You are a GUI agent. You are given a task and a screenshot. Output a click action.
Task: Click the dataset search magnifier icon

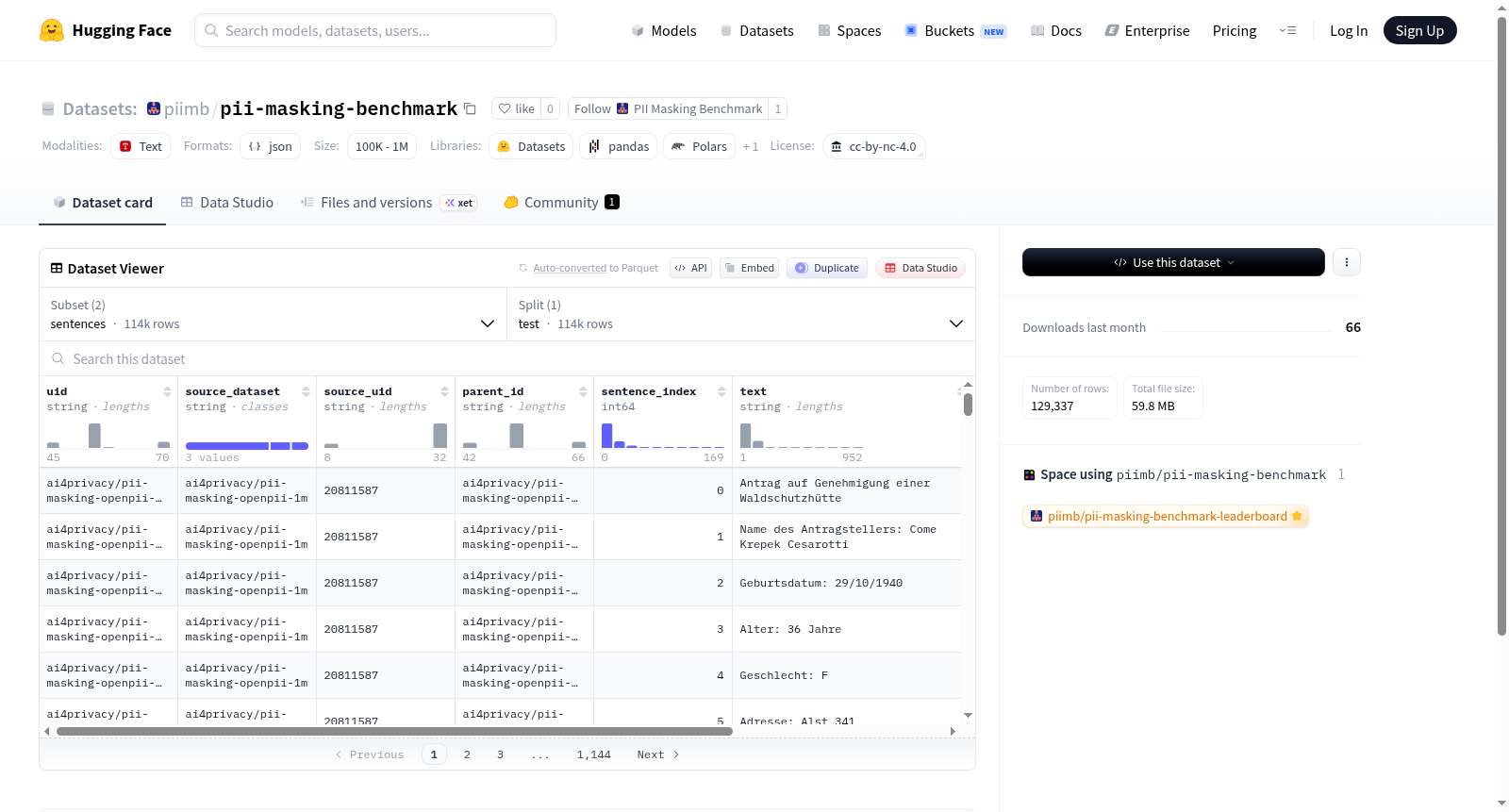[x=58, y=358]
